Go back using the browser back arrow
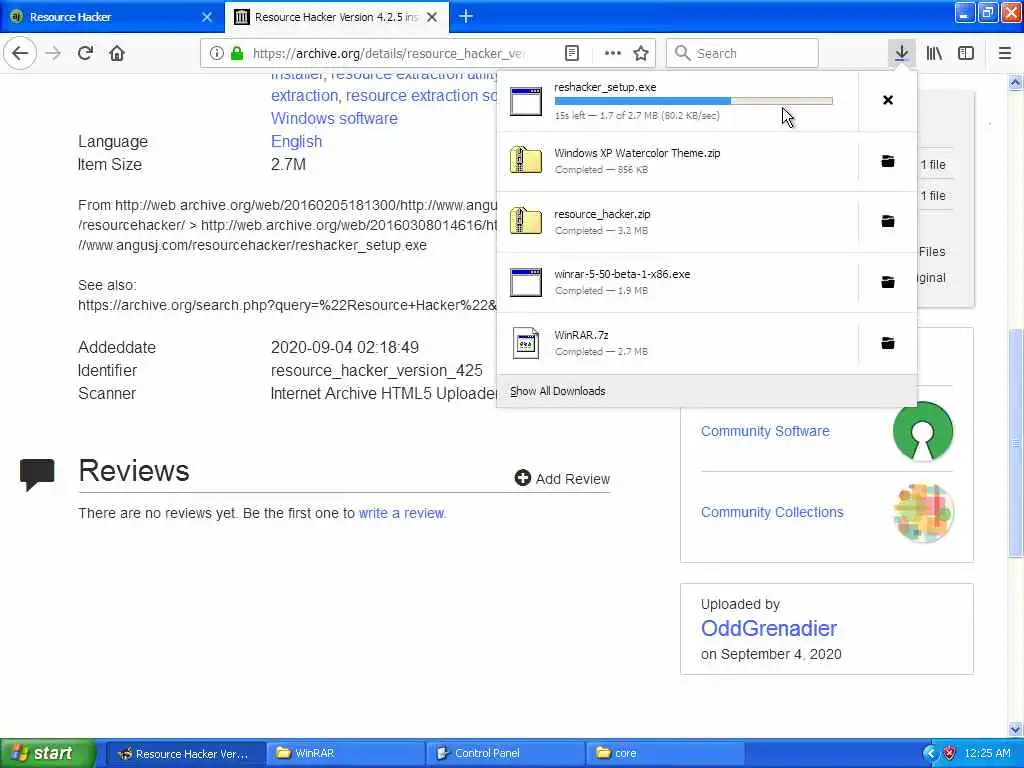The height and width of the screenshot is (768, 1024). click(20, 53)
